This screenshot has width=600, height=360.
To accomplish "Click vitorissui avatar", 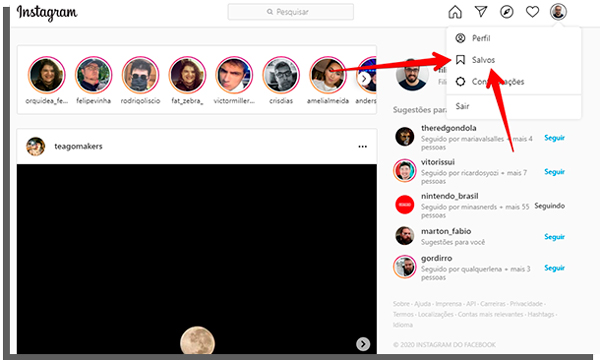I will (x=404, y=171).
